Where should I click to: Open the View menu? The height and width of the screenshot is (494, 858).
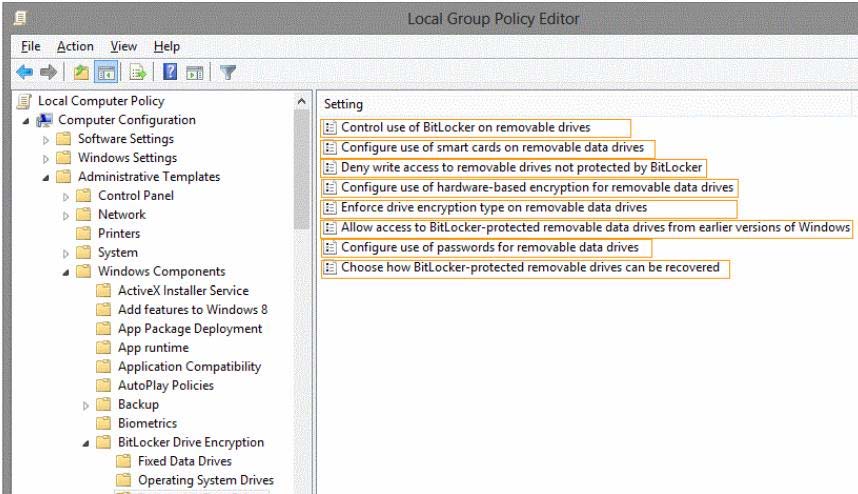(x=123, y=47)
